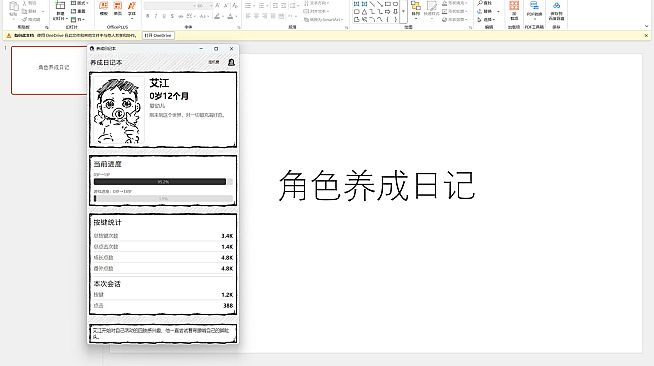654x366 pixels.
Task: Click the current progress bar
Action: pos(163,182)
